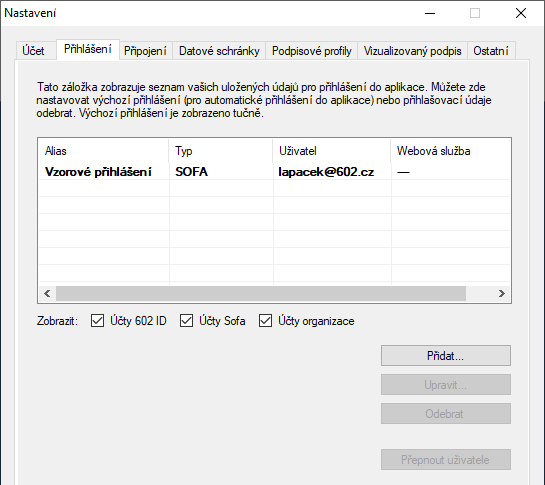Open the Podpisové profily tab
This screenshot has width=545, height=485.
coord(312,51)
